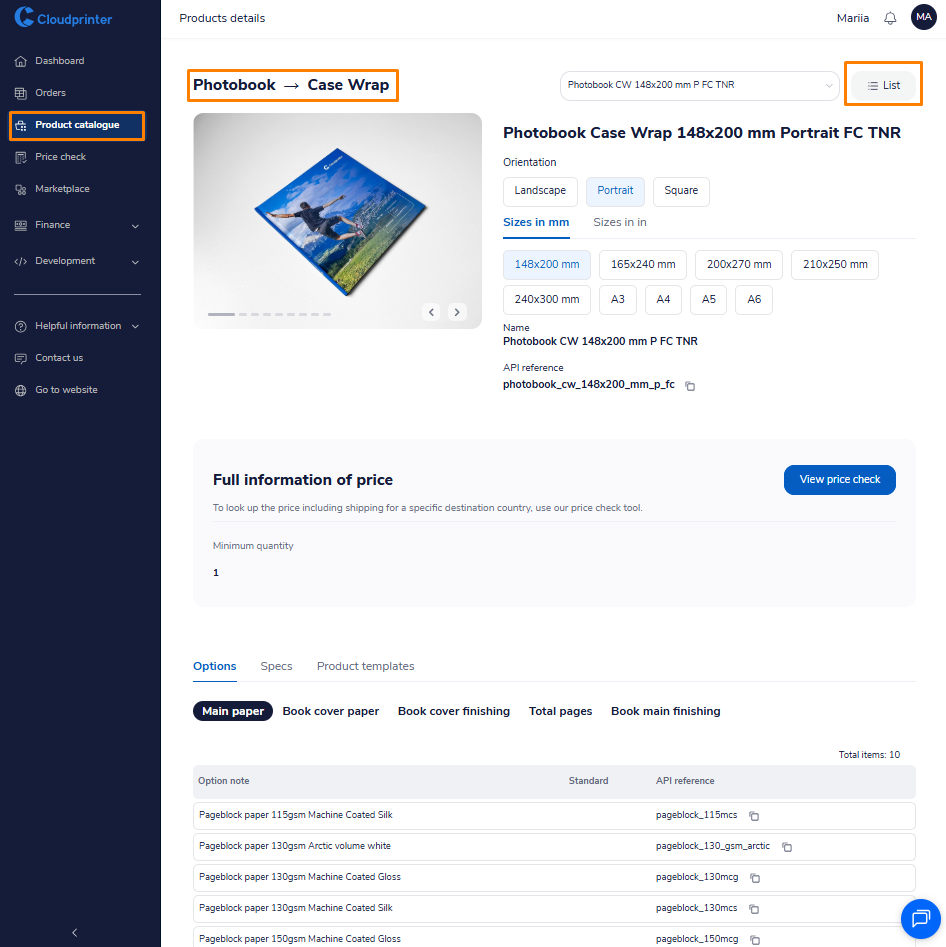
Task: Open Product templates tab
Action: [365, 666]
